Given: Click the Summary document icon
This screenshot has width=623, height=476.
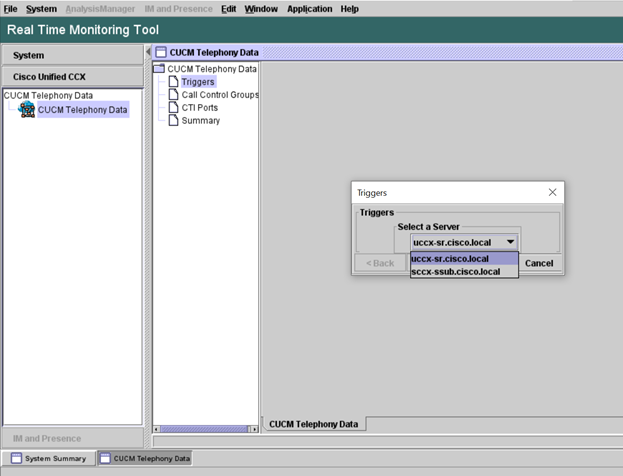Looking at the screenshot, I should [x=173, y=120].
